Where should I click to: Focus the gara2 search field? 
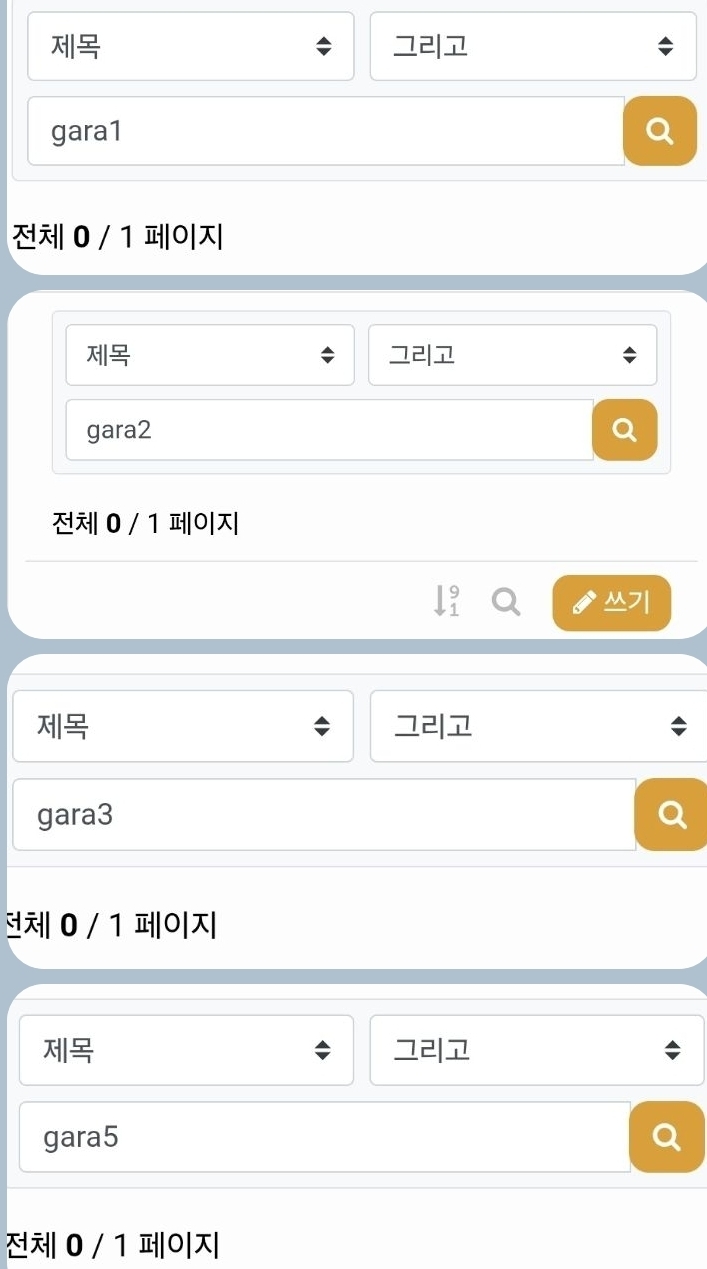328,430
